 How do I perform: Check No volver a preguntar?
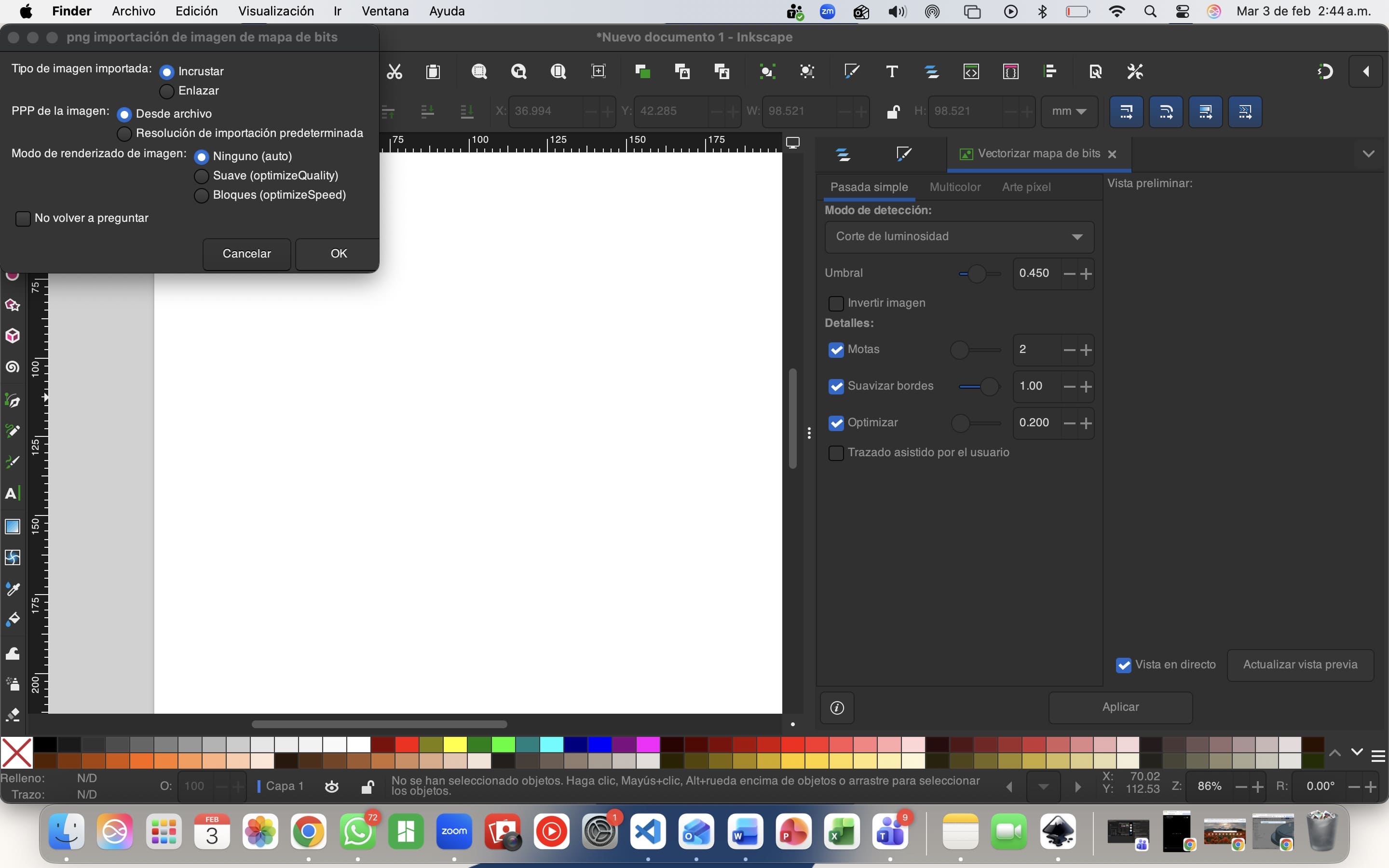coord(23,219)
